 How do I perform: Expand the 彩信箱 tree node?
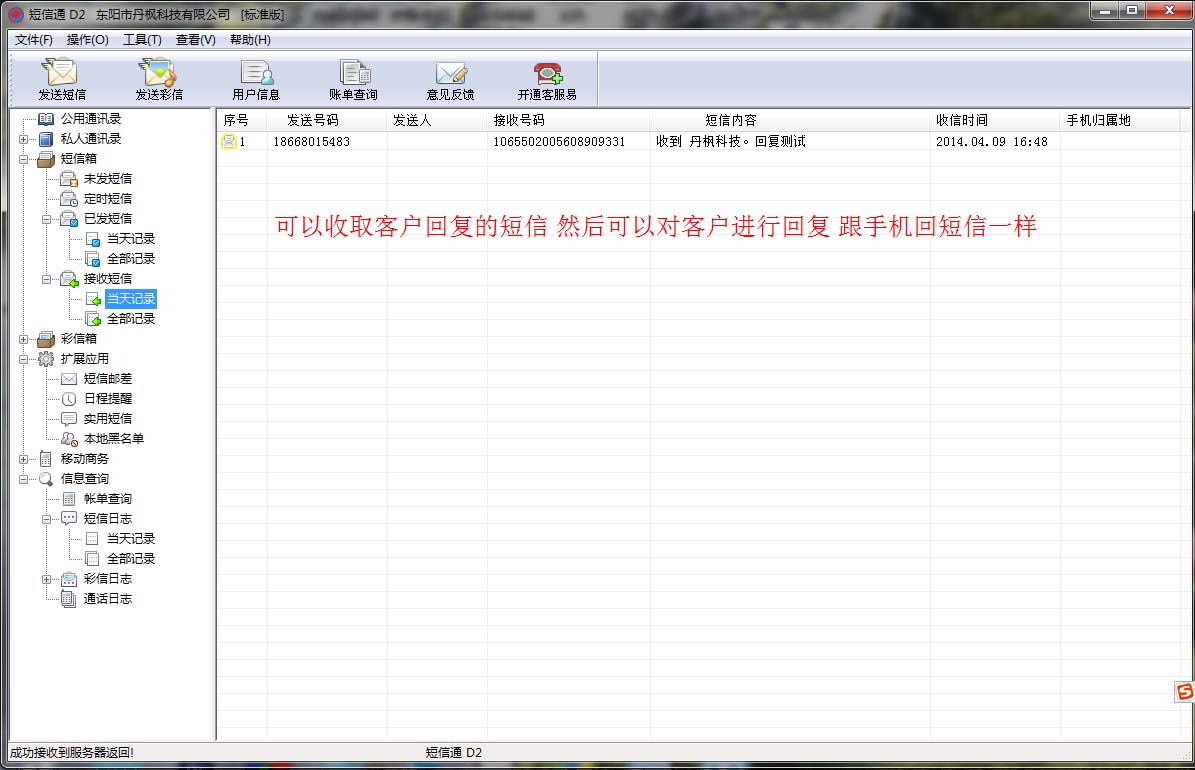point(23,339)
